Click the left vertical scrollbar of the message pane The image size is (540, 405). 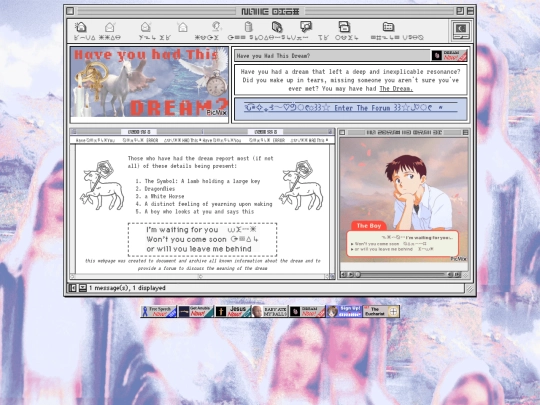pyautogui.click(x=73, y=209)
